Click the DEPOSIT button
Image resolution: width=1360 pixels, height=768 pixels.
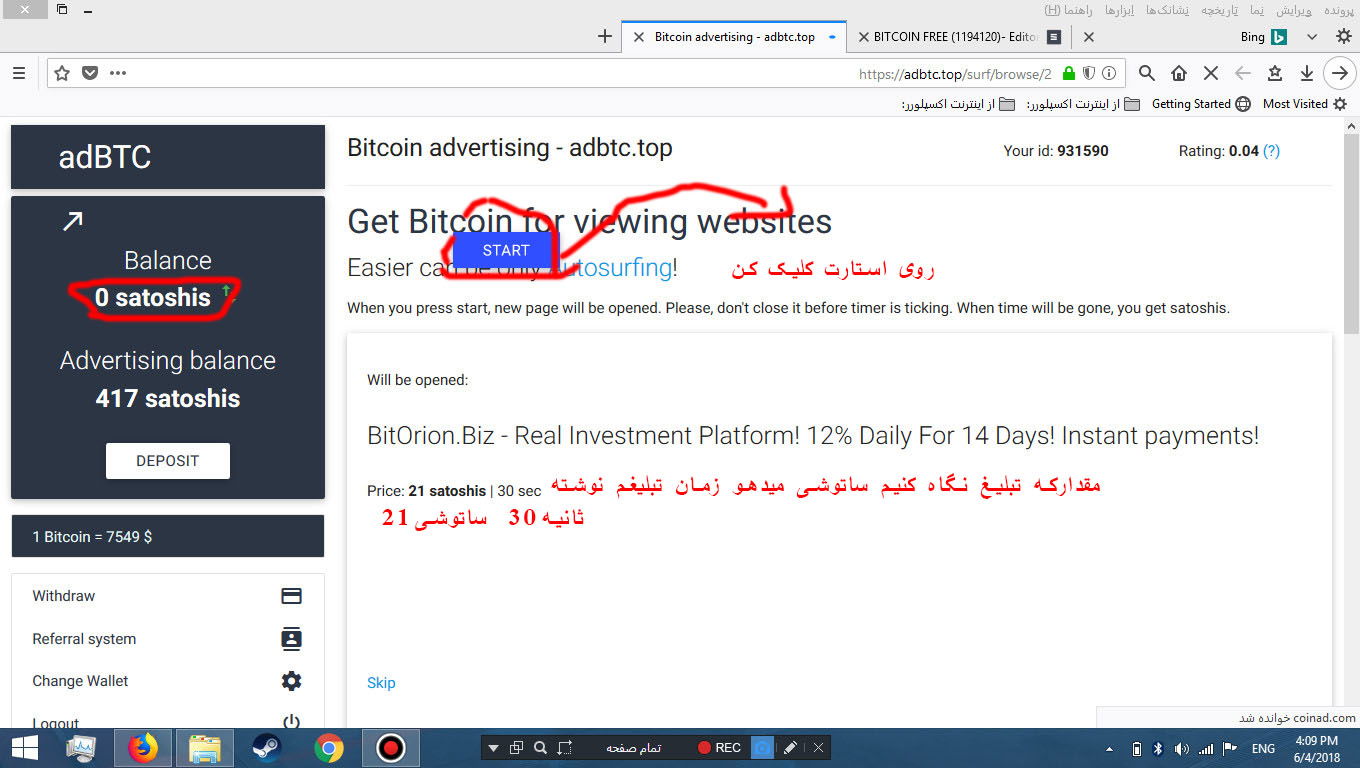[x=168, y=461]
